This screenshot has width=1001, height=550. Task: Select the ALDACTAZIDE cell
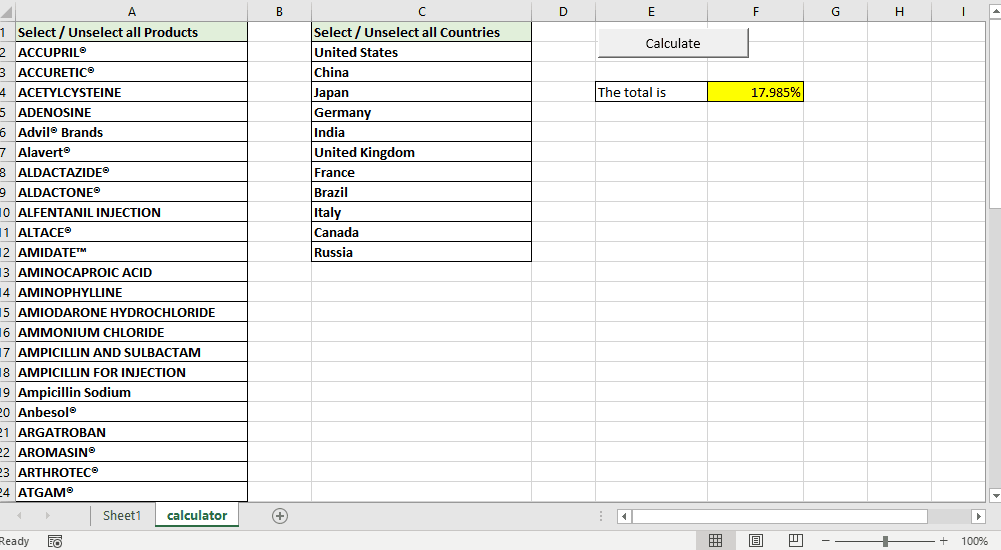tap(132, 172)
